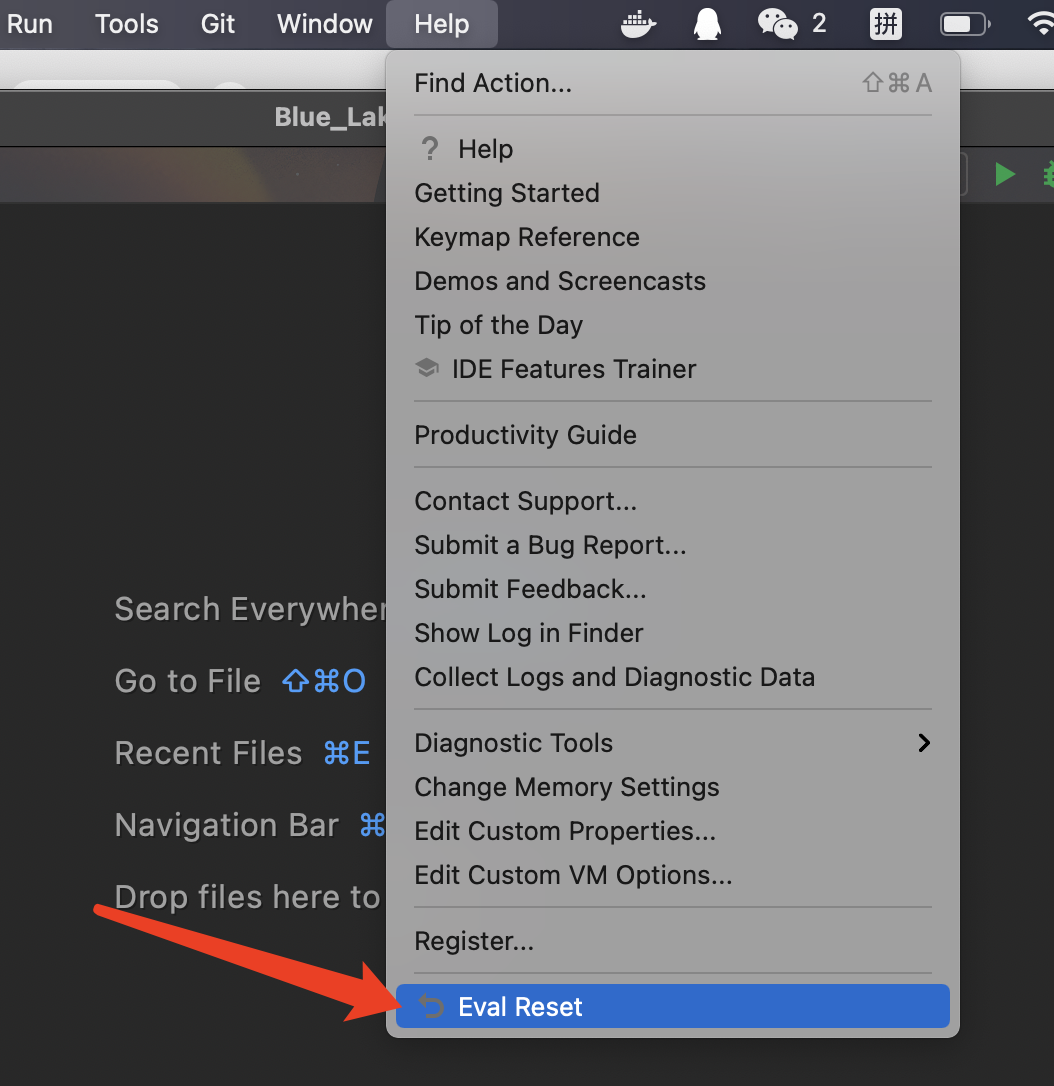Open the Tools menu

[x=127, y=24]
